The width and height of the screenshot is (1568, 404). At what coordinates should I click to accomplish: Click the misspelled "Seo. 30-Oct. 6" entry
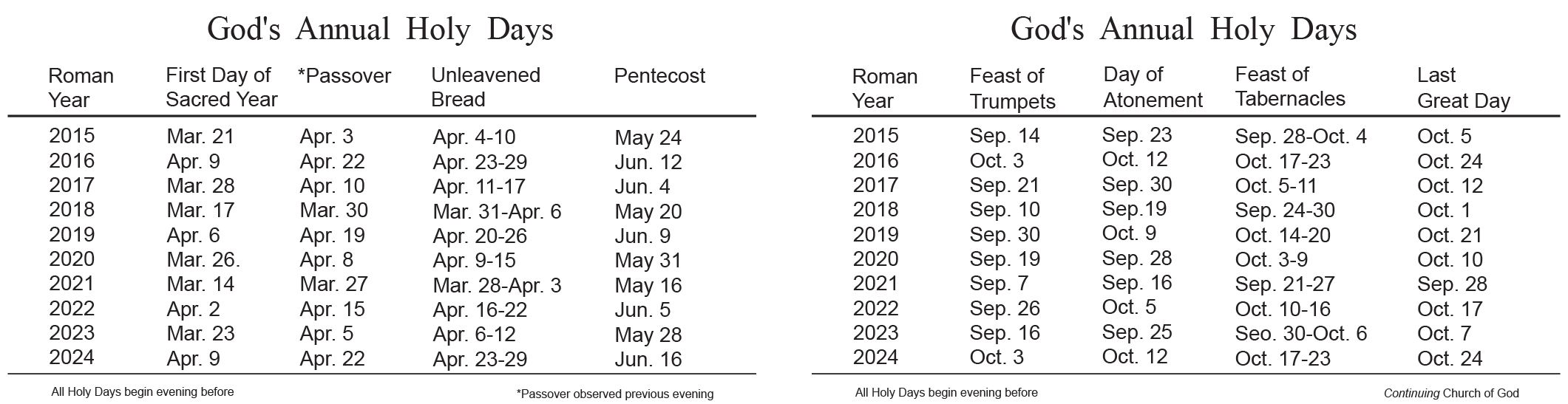pos(1300,334)
